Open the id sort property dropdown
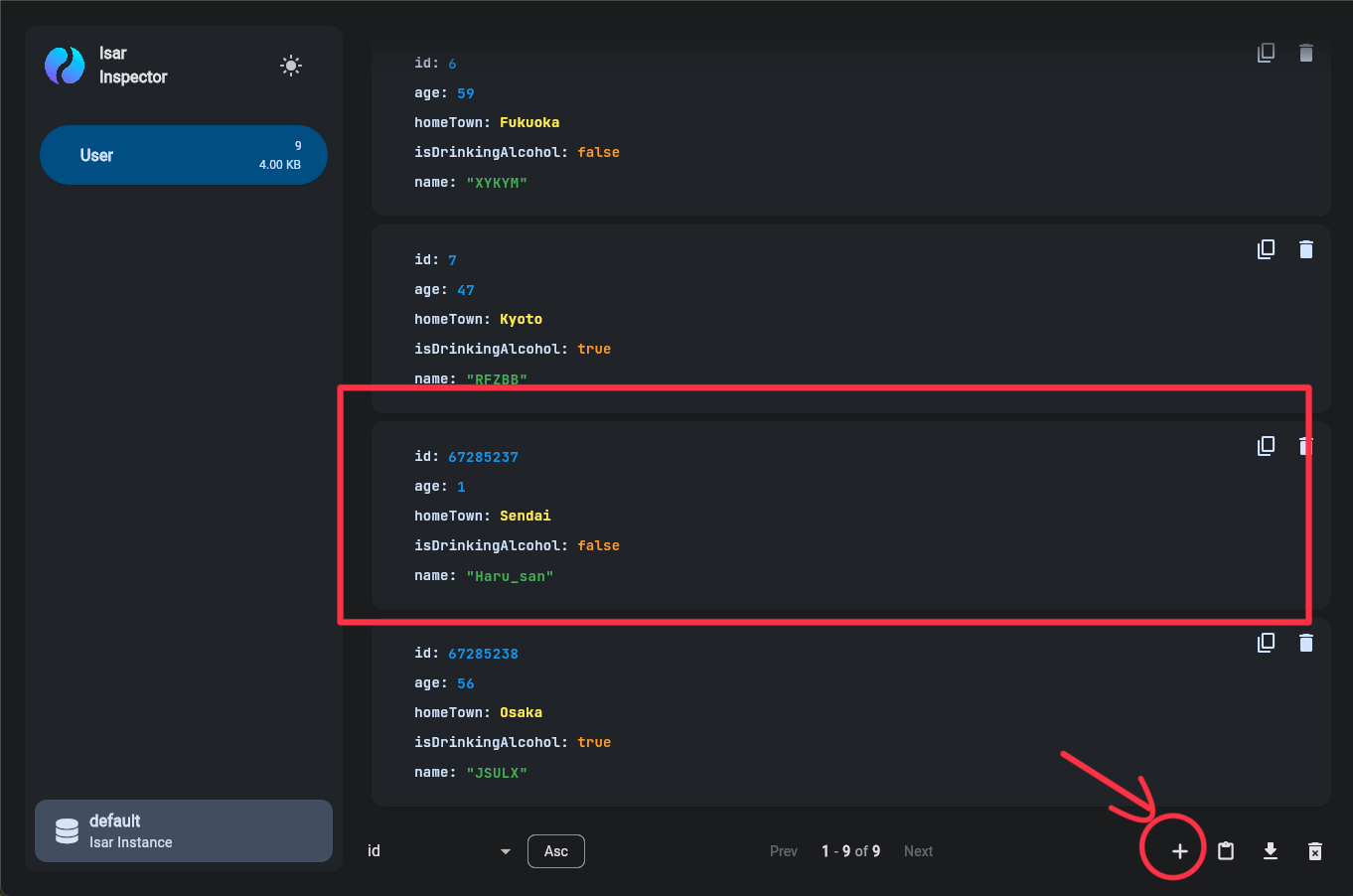This screenshot has height=896, width=1353. click(x=439, y=851)
